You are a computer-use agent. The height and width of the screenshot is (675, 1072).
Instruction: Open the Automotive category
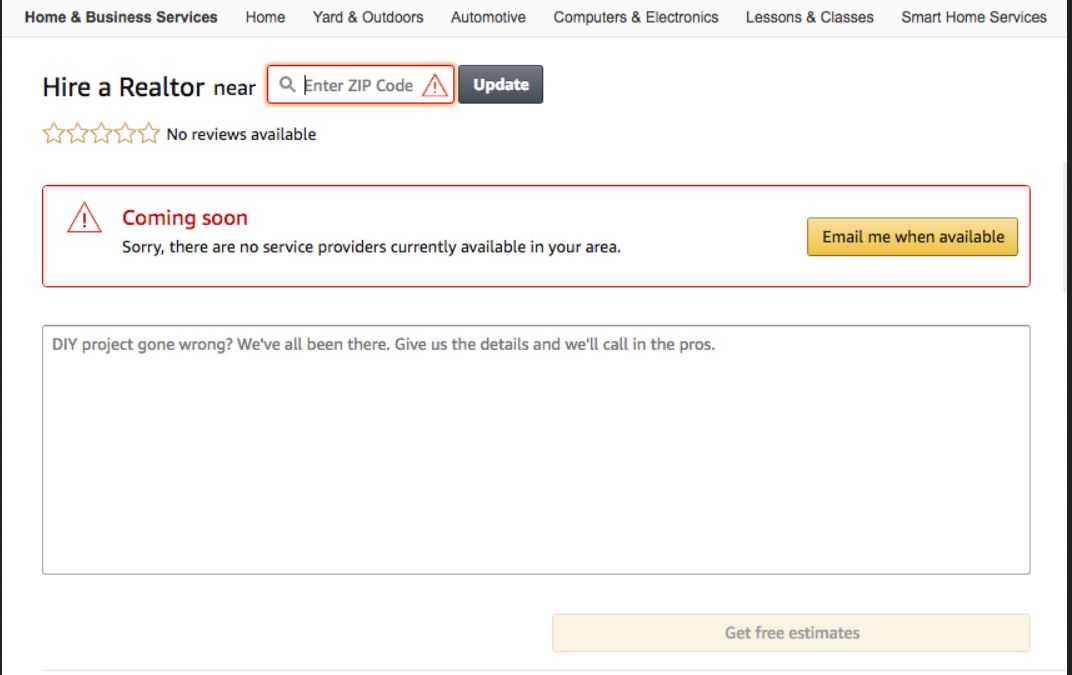[x=488, y=17]
